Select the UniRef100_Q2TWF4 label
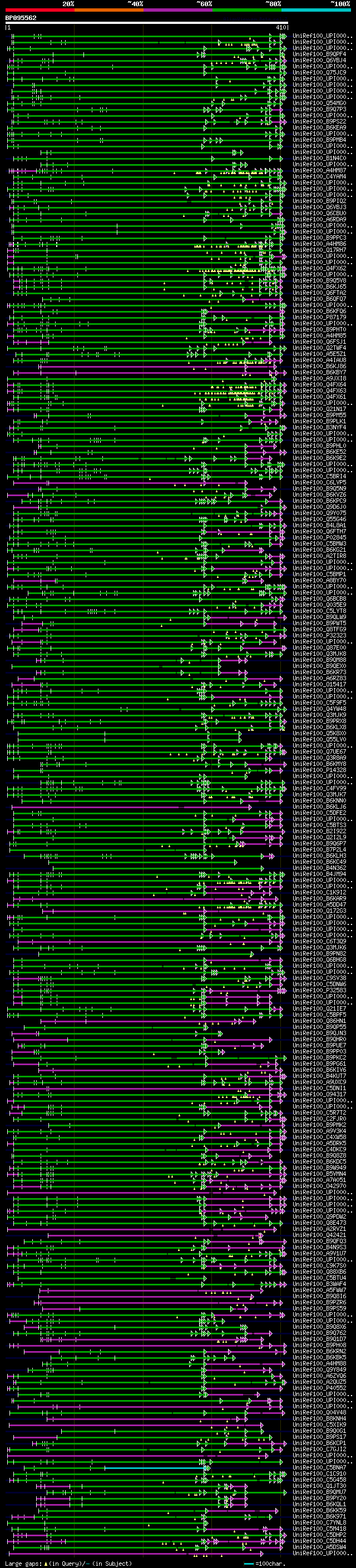 [x=319, y=348]
